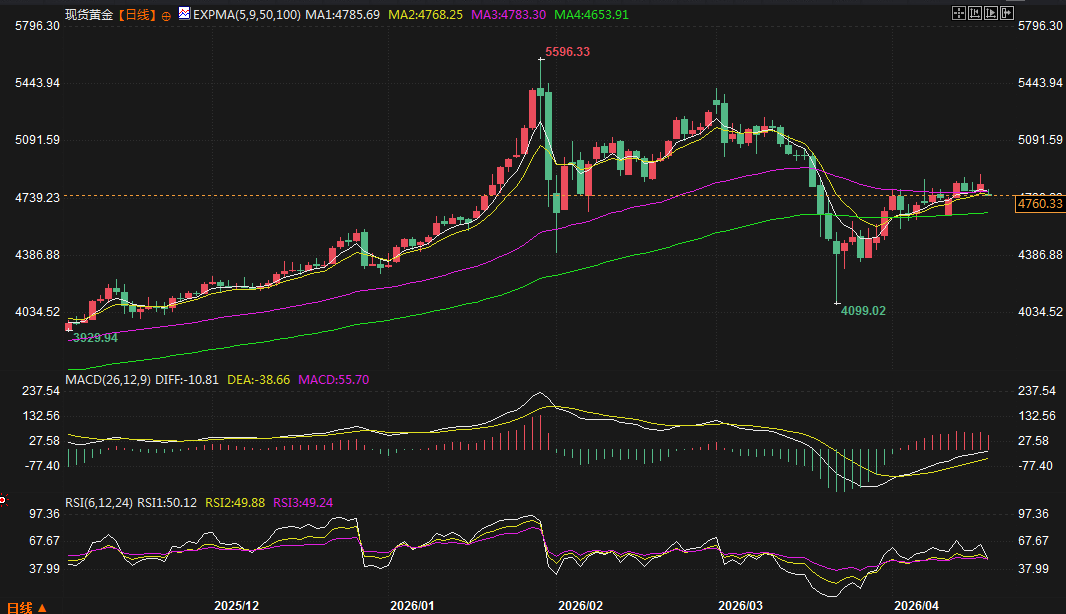Click the play-forward chart icon
Screen dimensions: 1066x614
coord(992,13)
